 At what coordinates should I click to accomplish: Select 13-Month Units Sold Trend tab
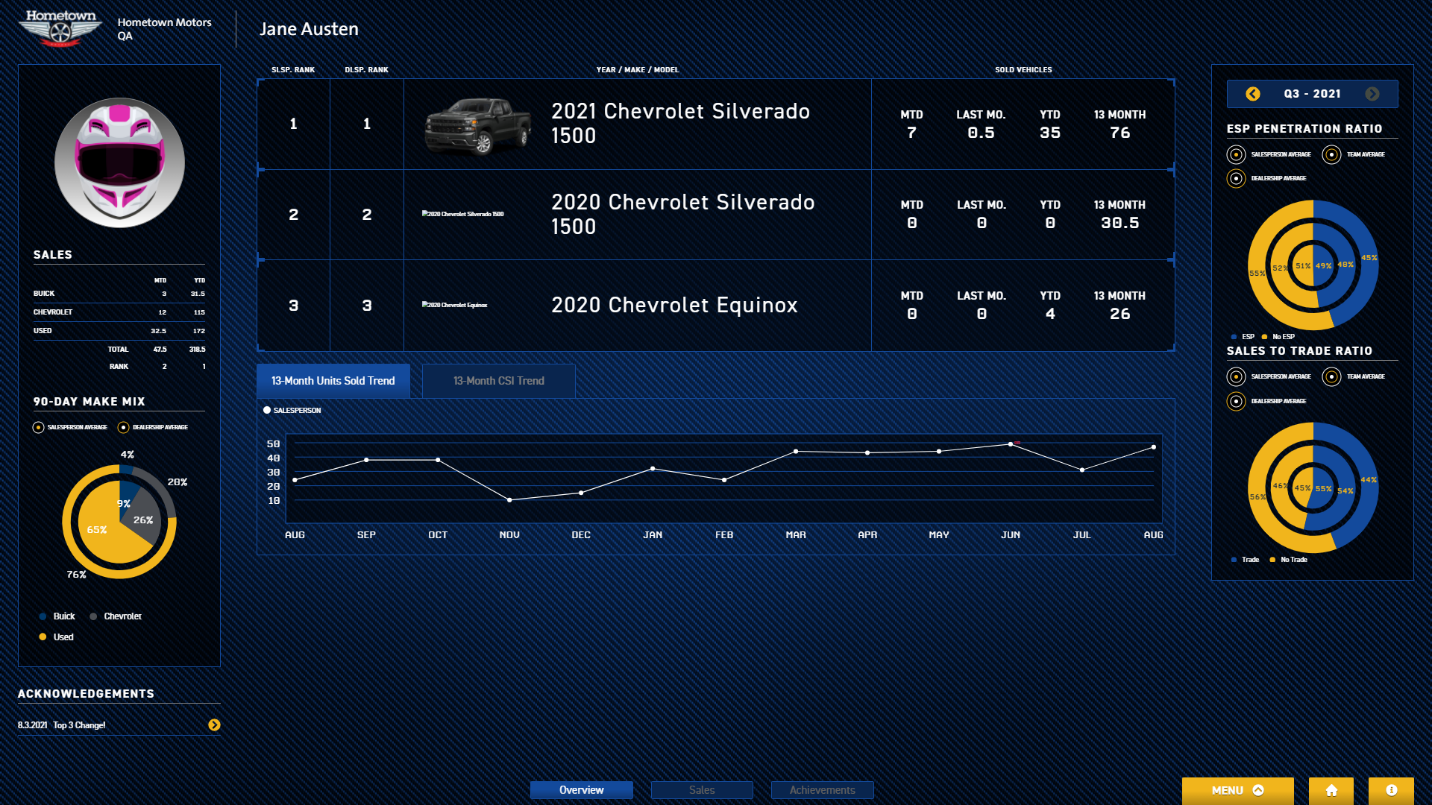[333, 381]
